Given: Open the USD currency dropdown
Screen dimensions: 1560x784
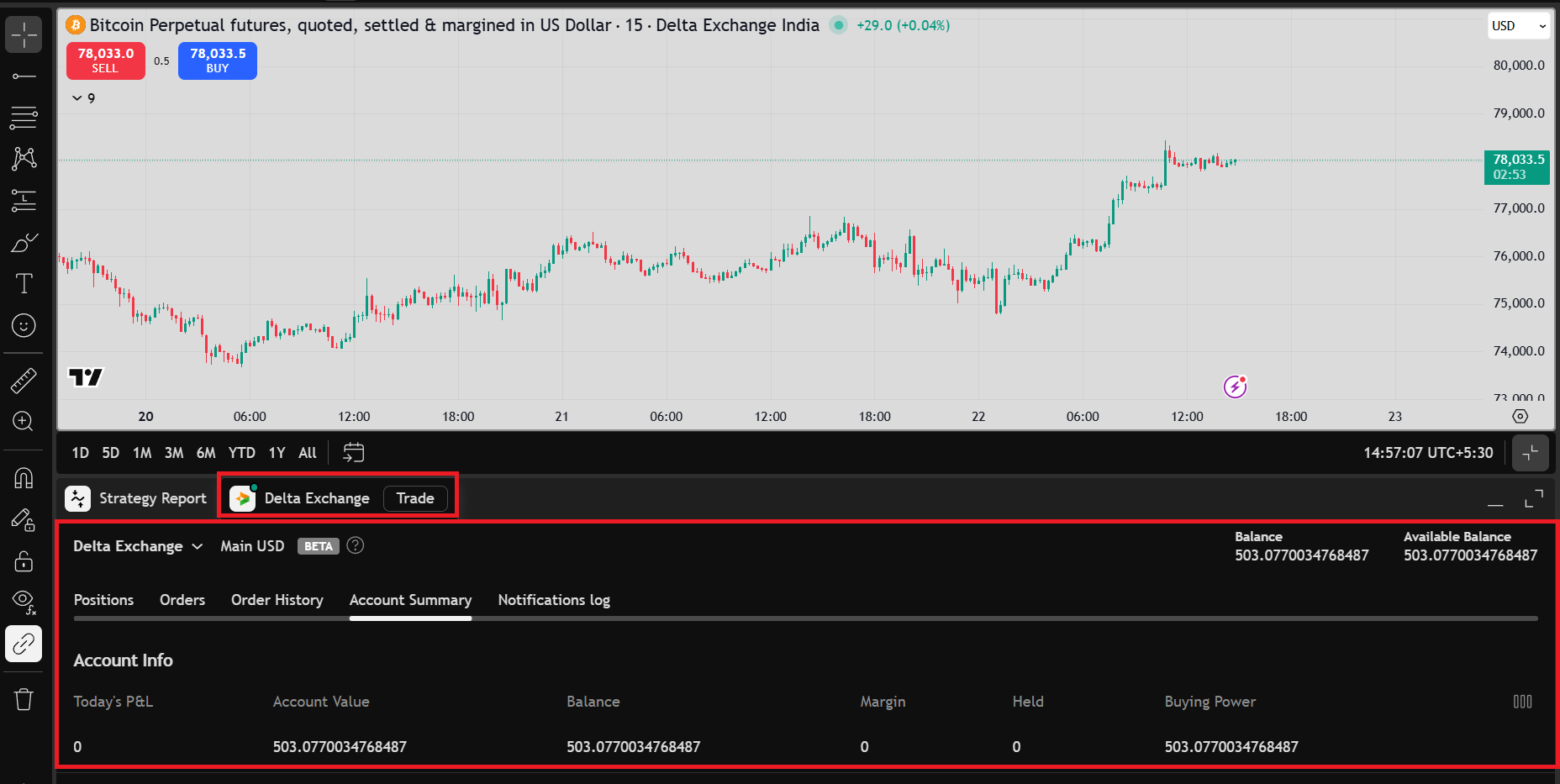Looking at the screenshot, I should 1519,25.
